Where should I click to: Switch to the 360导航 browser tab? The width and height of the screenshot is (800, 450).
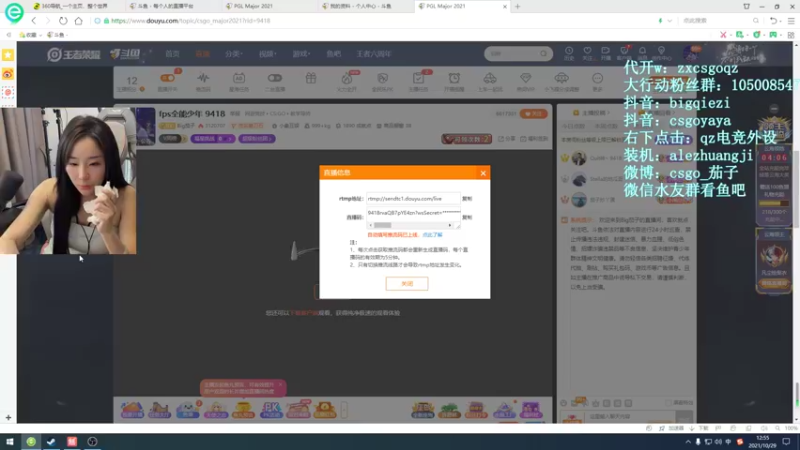pos(74,6)
